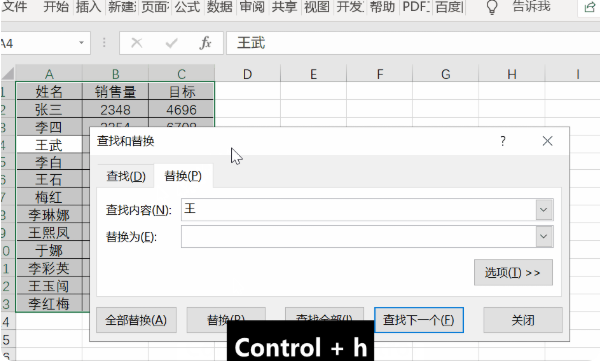The width and height of the screenshot is (607, 361).
Task: Click the formula bar showing 王武
Action: click(413, 43)
